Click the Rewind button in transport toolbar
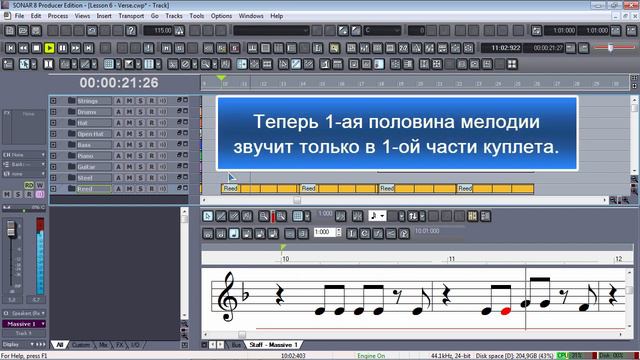640x360 pixels. point(23,48)
